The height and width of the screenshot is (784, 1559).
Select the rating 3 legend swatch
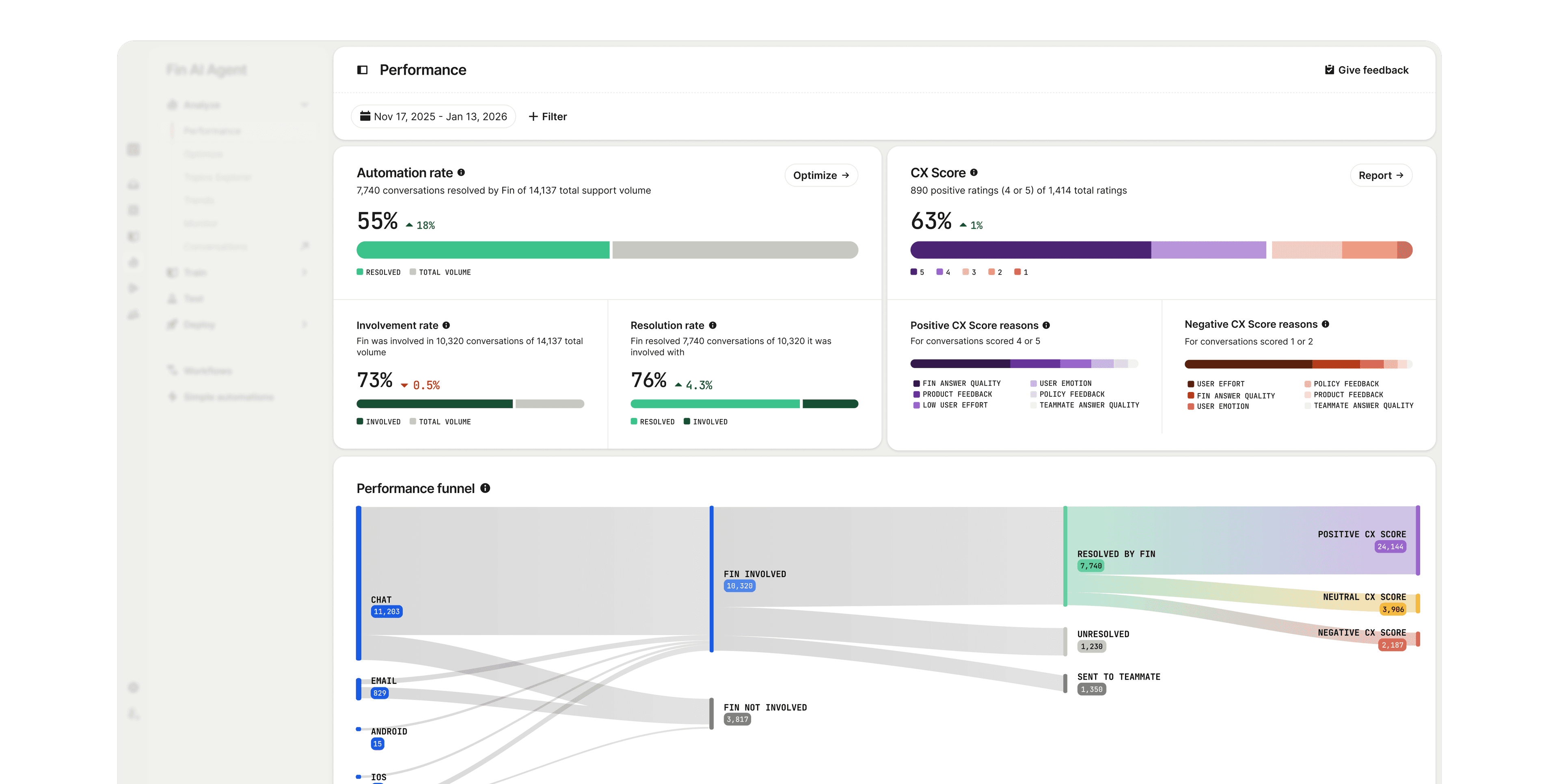tap(966, 272)
